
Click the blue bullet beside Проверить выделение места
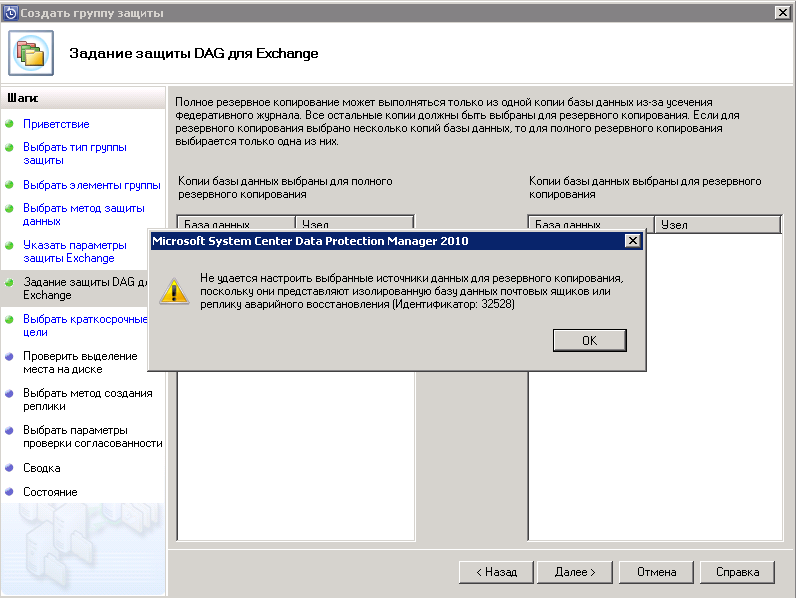pyautogui.click(x=9, y=356)
